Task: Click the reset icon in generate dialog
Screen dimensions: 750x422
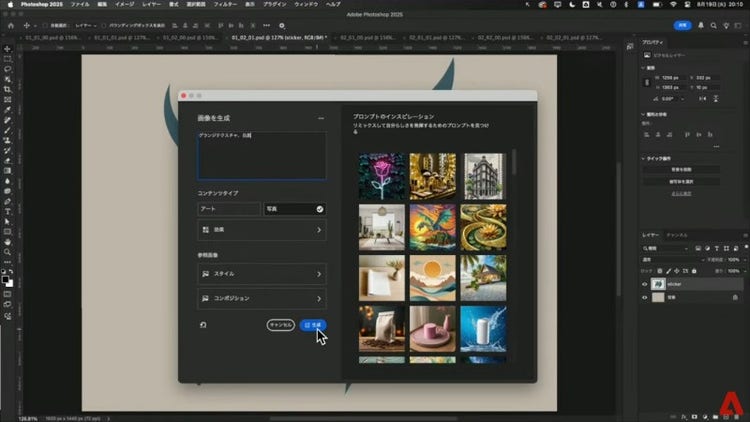Action: 203,325
